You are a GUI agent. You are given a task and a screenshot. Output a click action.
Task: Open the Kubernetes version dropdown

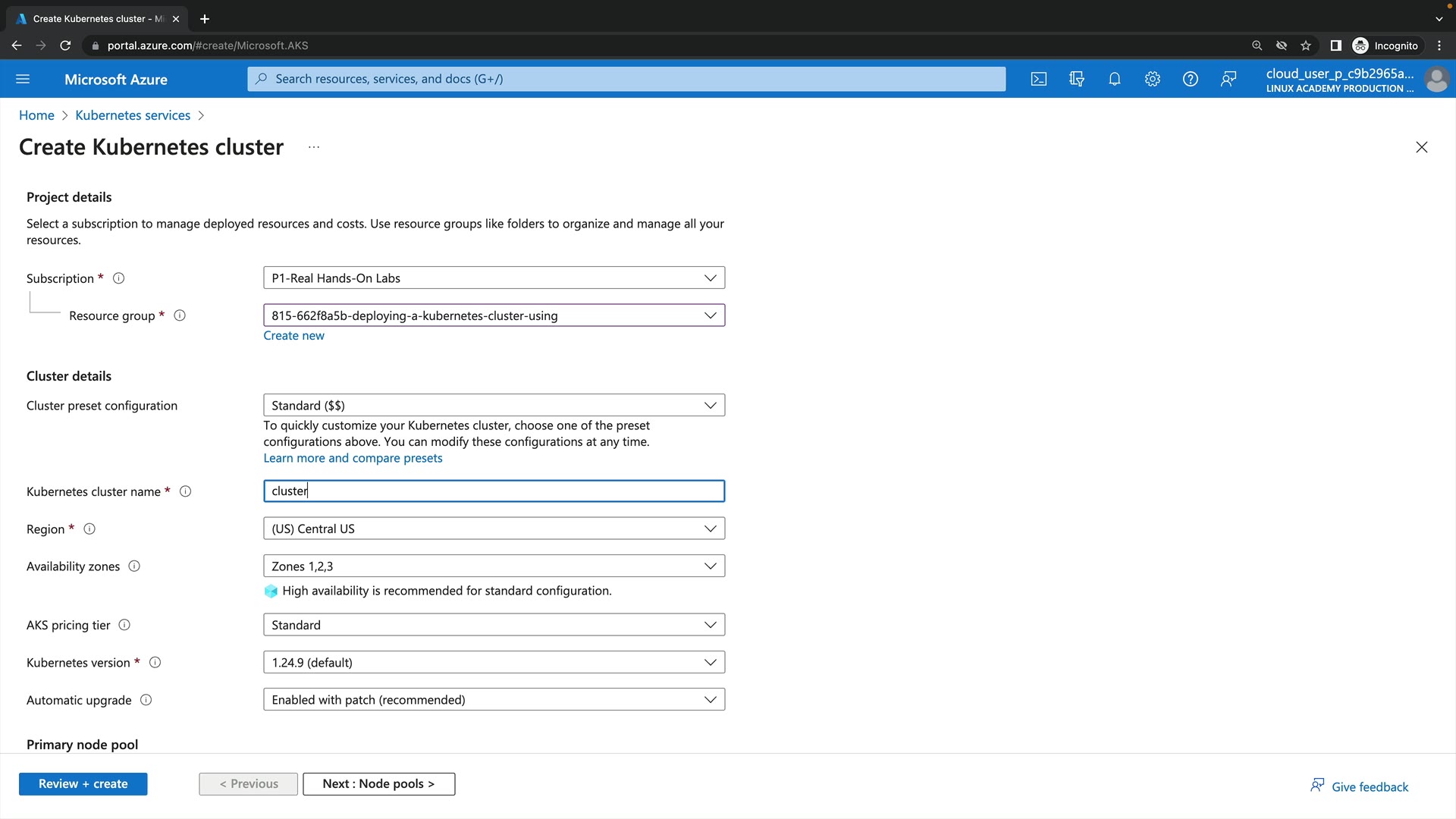(494, 663)
